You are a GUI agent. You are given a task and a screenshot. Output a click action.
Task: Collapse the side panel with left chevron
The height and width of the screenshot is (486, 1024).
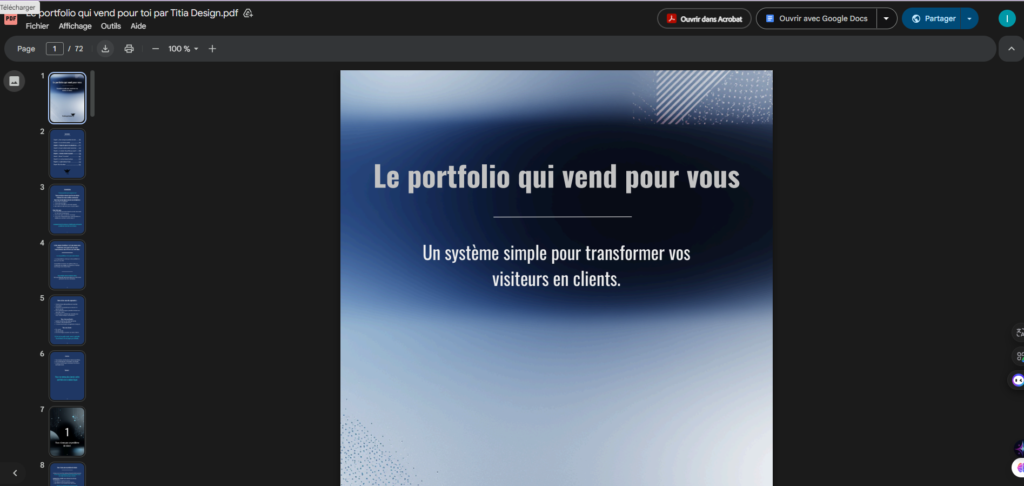[14, 473]
